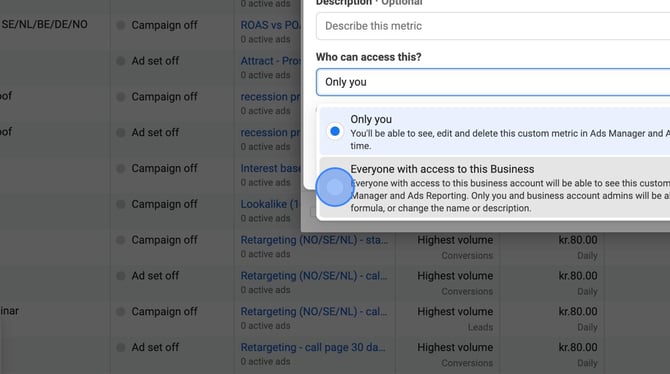Open 'recession pr...' link in Campaign off row
Viewport: 670px width, 374px height.
coord(270,97)
